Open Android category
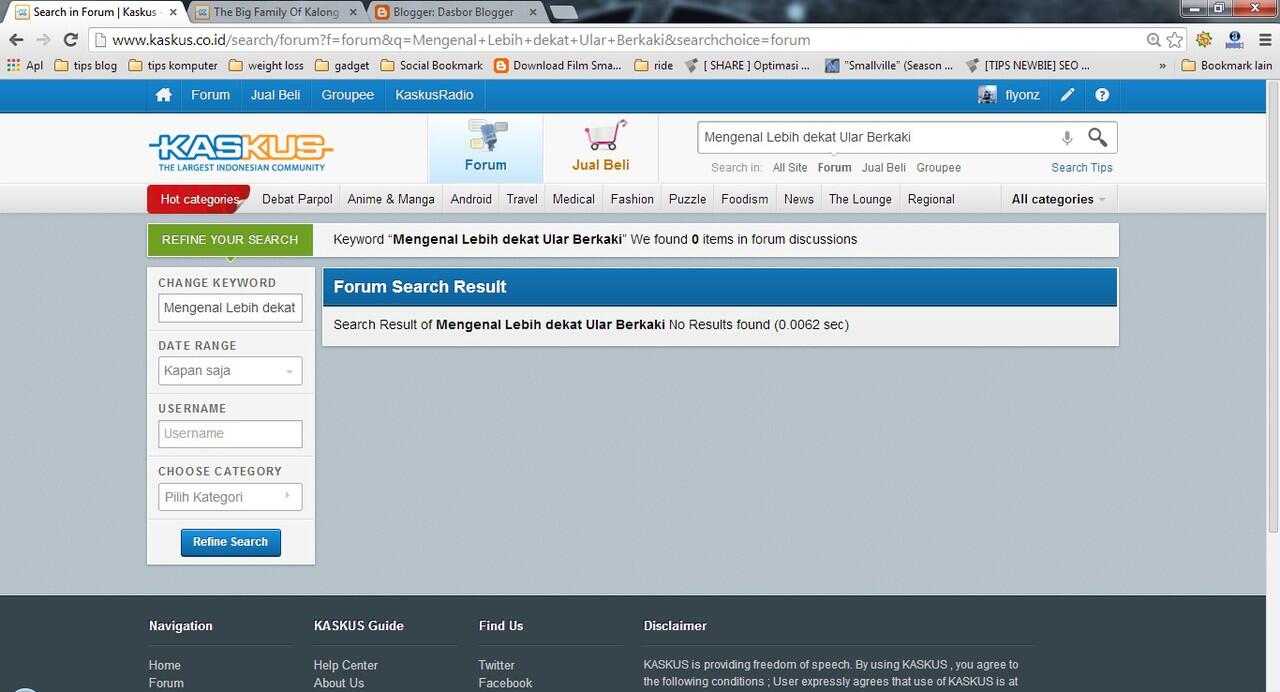 coord(471,199)
